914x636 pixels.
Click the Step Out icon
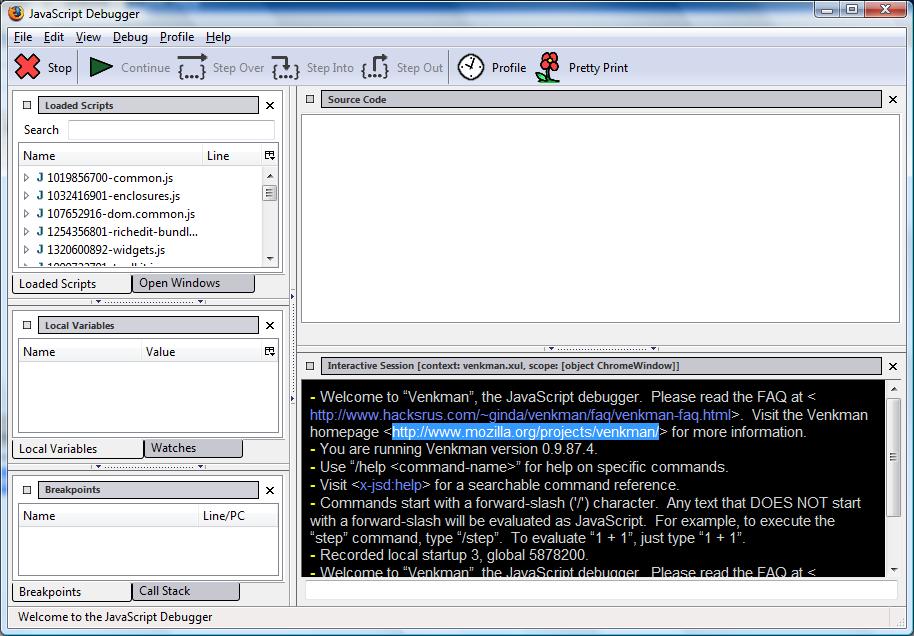point(375,67)
